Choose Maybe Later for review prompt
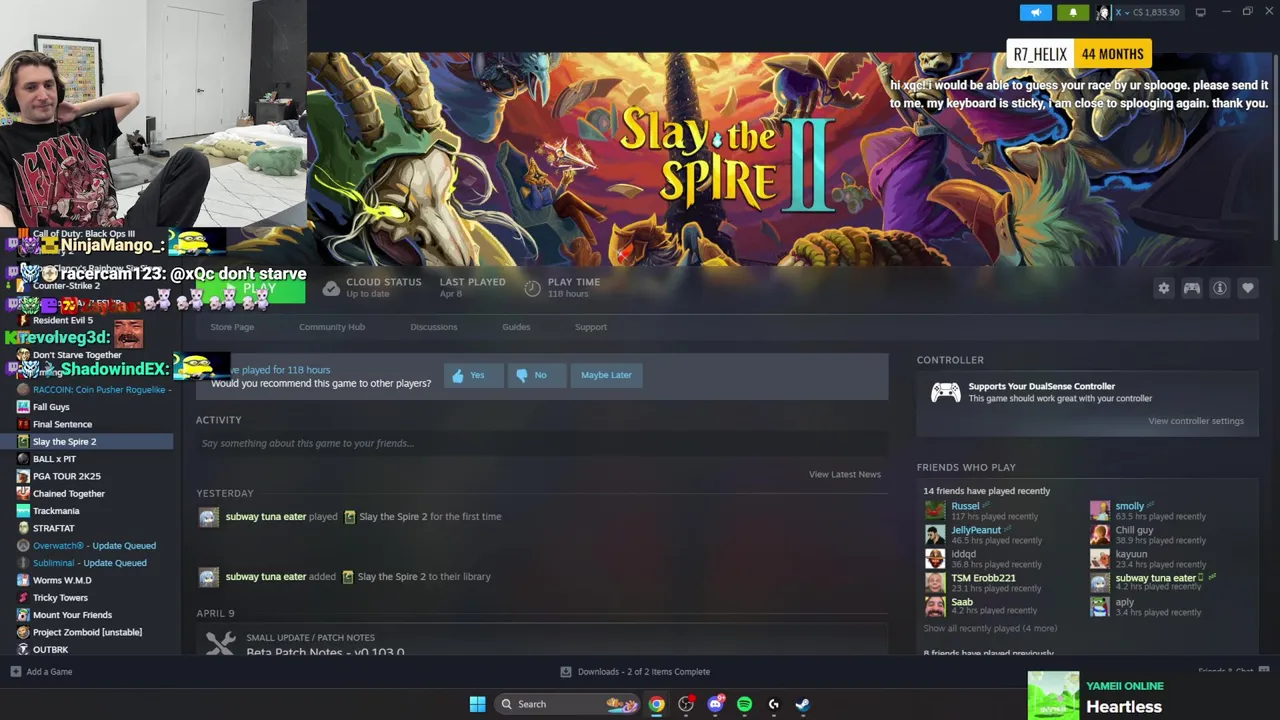Image resolution: width=1280 pixels, height=720 pixels. [606, 375]
